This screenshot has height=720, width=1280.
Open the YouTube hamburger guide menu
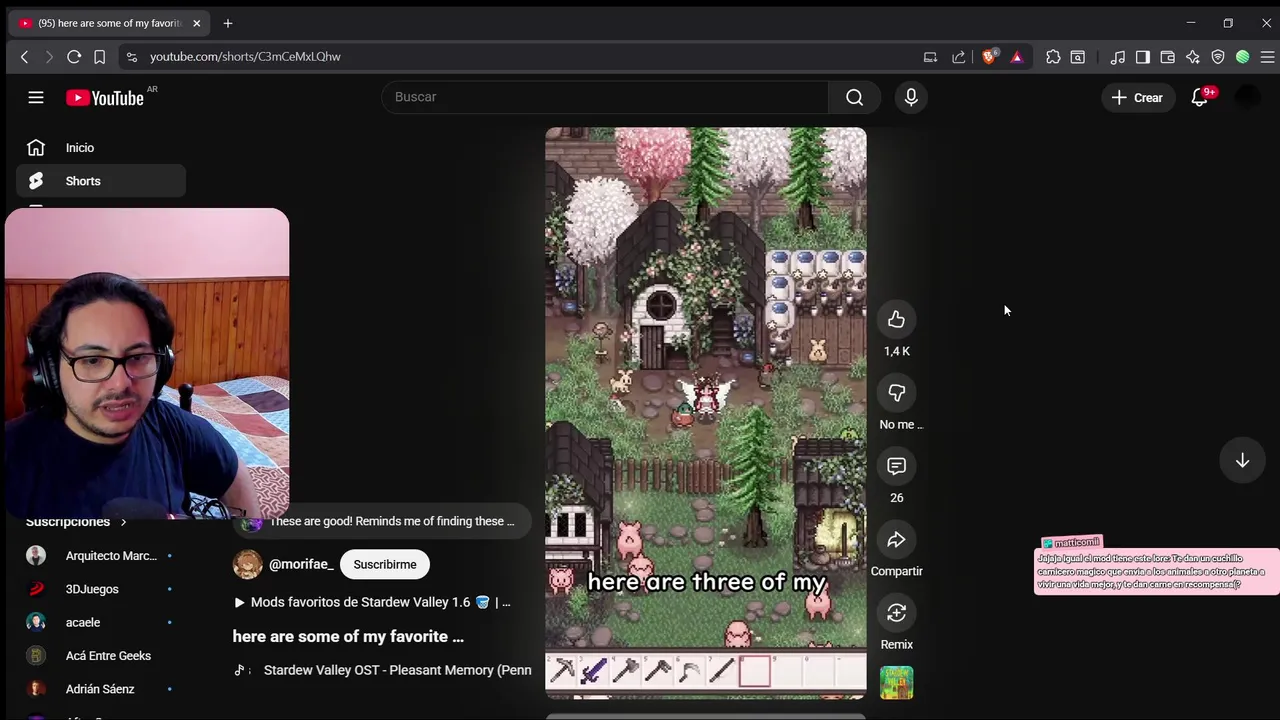tap(36, 97)
